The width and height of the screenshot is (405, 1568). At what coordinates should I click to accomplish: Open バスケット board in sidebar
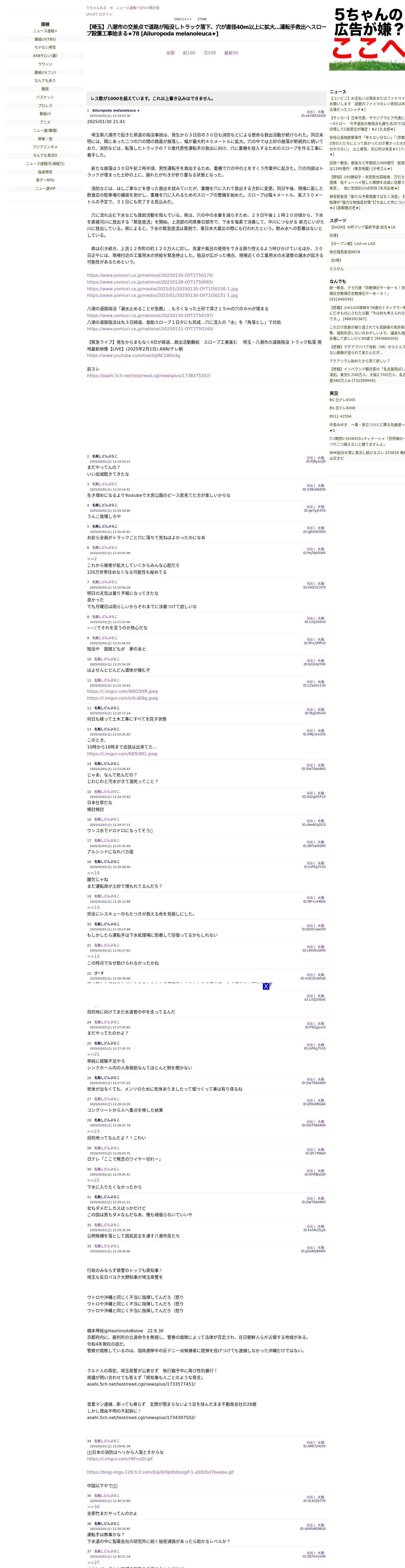45,97
